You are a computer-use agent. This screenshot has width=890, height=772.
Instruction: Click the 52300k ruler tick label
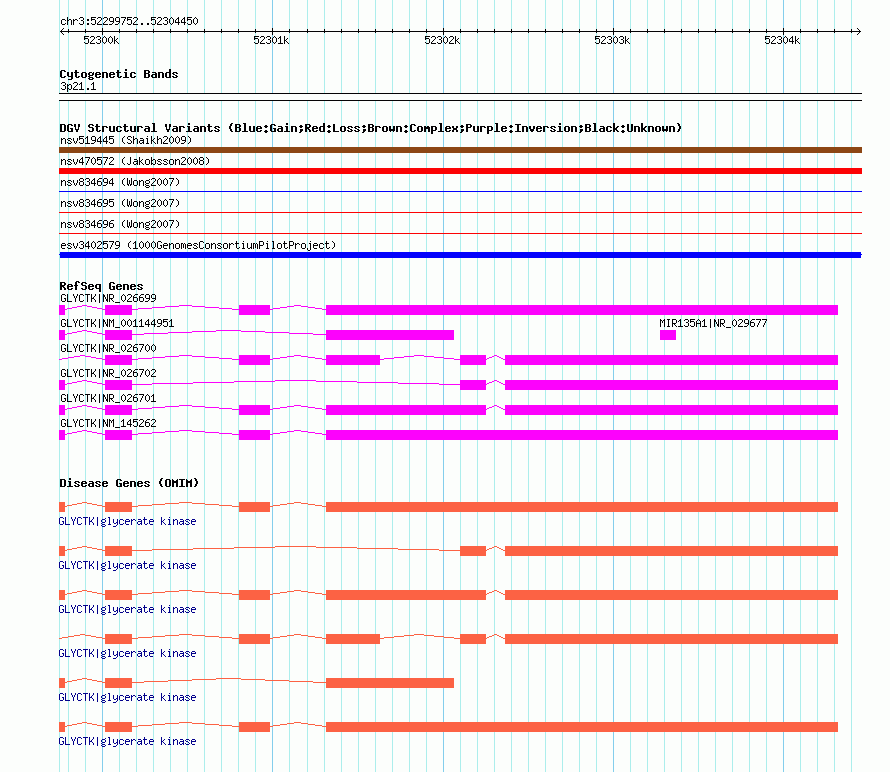tap(101, 40)
